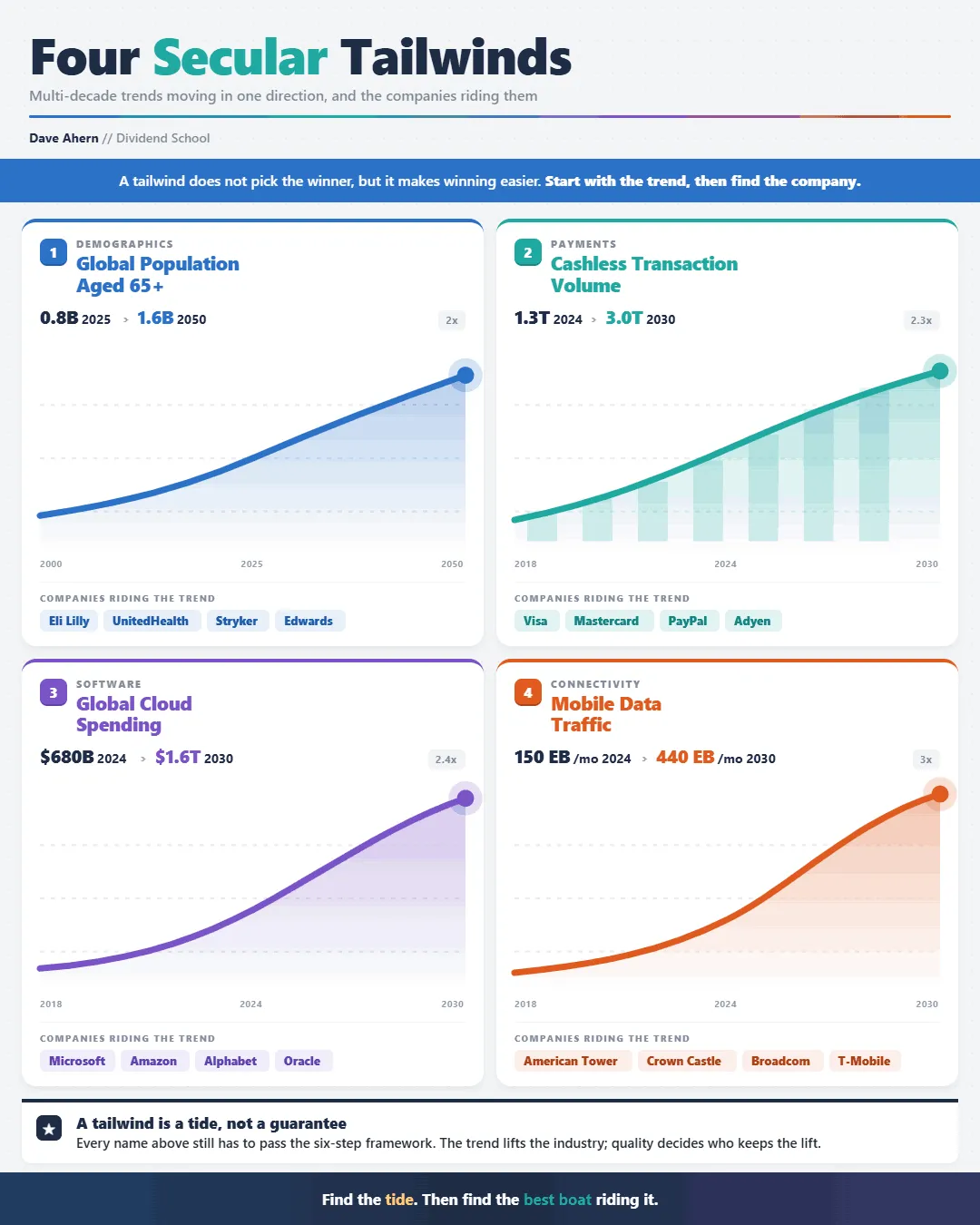Click the 2x multiplier badge
This screenshot has width=980, height=1225.
tap(452, 320)
